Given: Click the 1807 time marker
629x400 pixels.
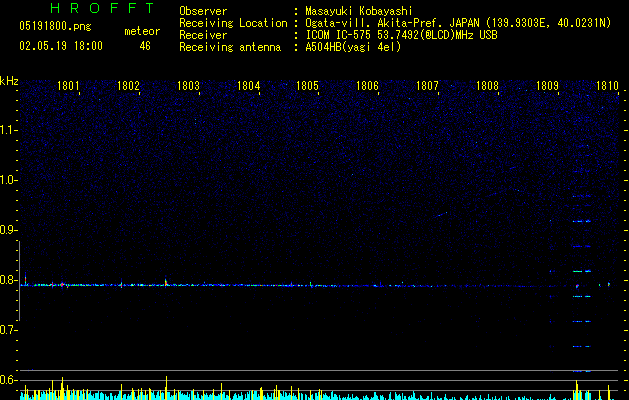Looking at the screenshot, I should coord(427,86).
